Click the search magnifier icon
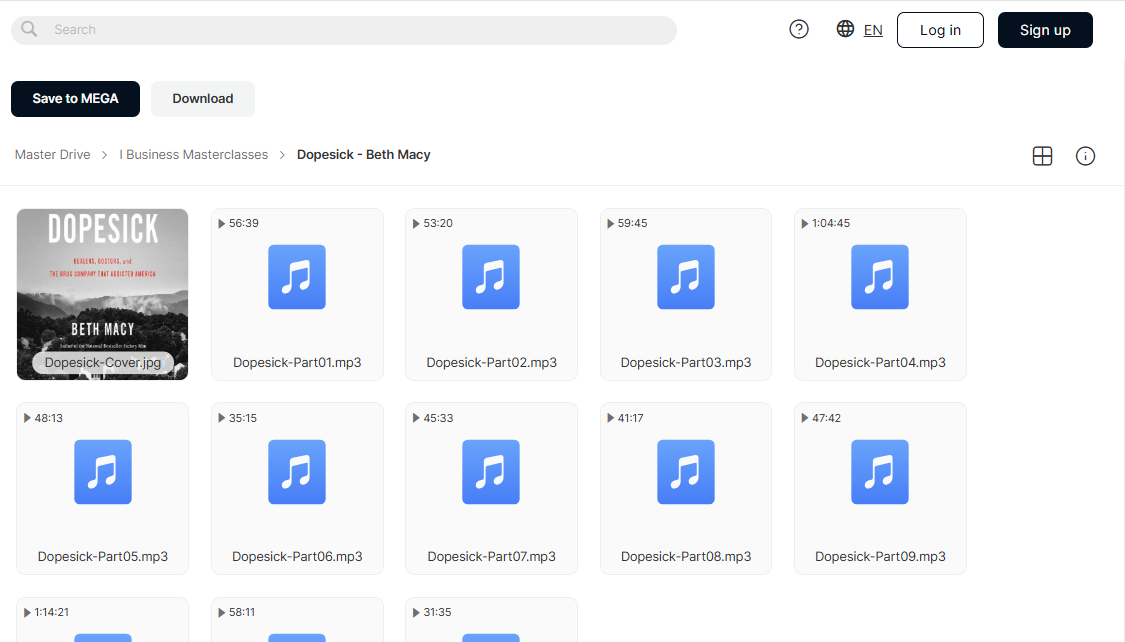1125x642 pixels. click(x=29, y=29)
